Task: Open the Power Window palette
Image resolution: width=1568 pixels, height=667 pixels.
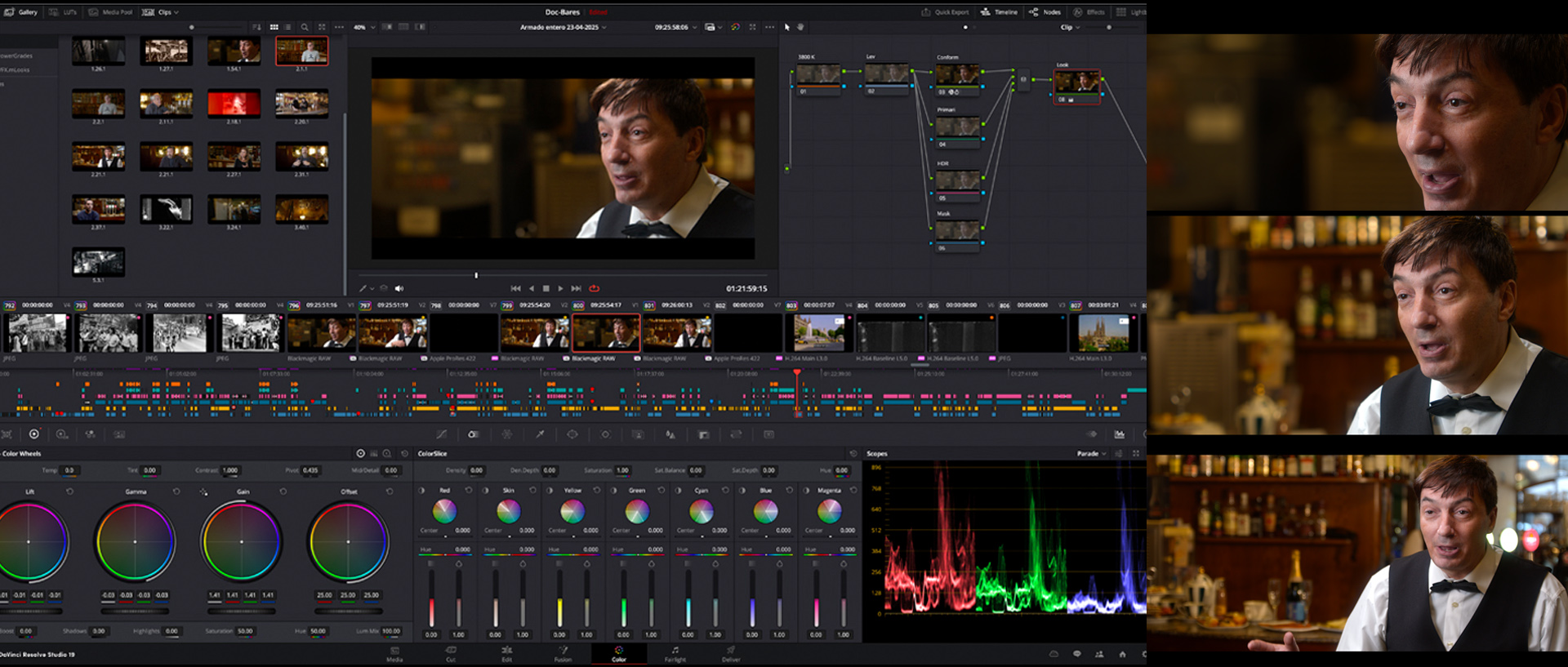Action: tap(572, 434)
